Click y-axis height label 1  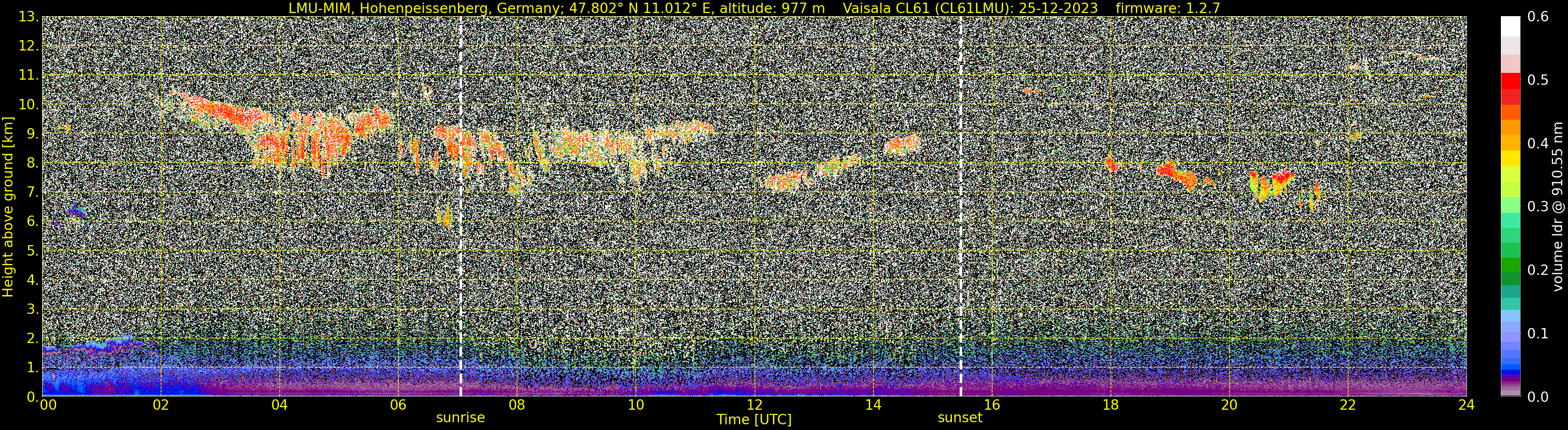pos(32,368)
